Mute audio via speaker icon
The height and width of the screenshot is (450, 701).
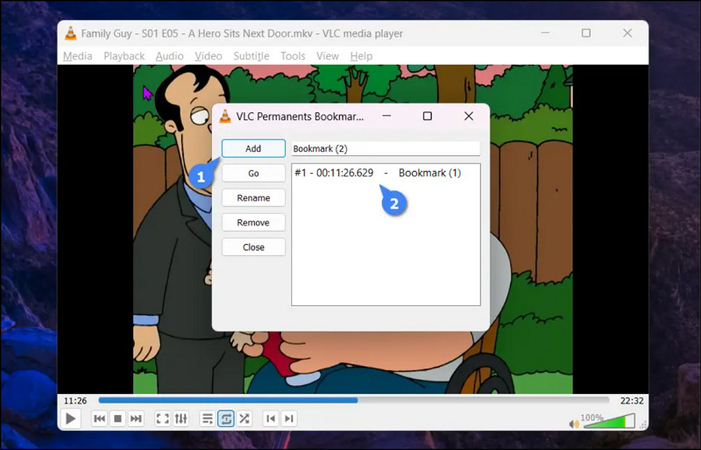point(574,424)
